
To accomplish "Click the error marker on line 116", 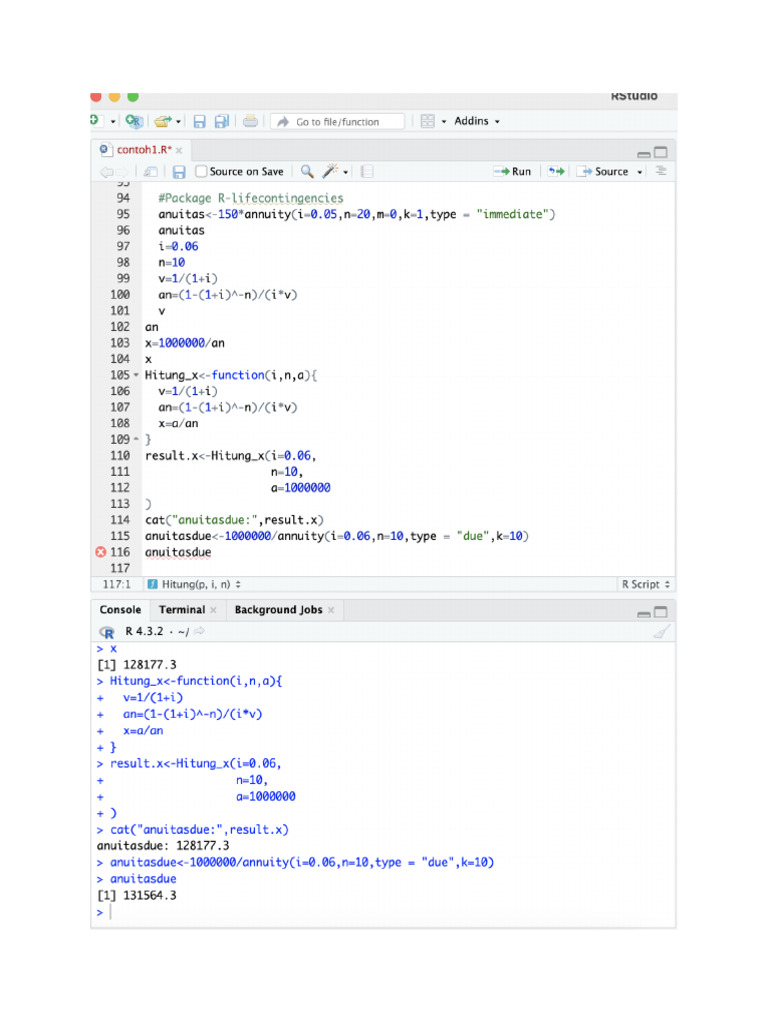I will coord(100,552).
